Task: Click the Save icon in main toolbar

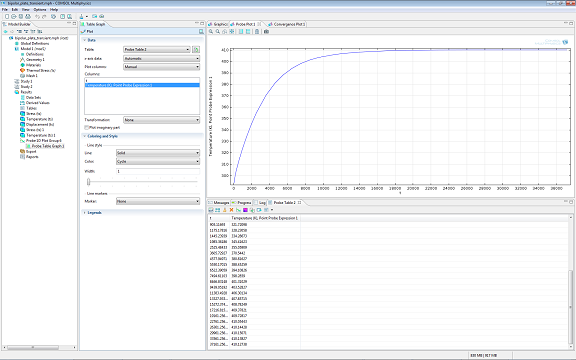Action: coord(21,17)
